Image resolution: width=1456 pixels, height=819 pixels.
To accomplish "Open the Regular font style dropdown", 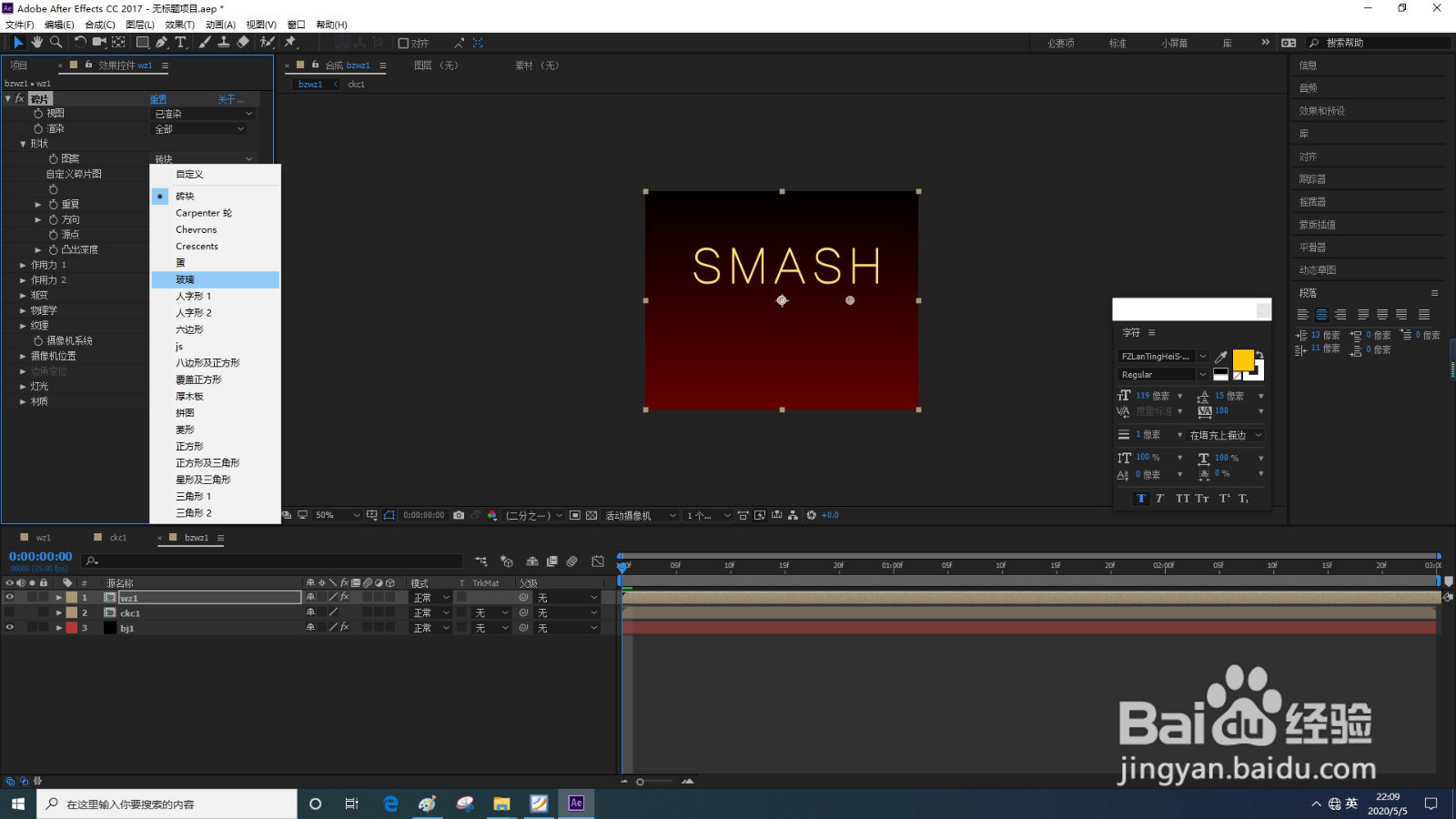I will tap(1162, 375).
